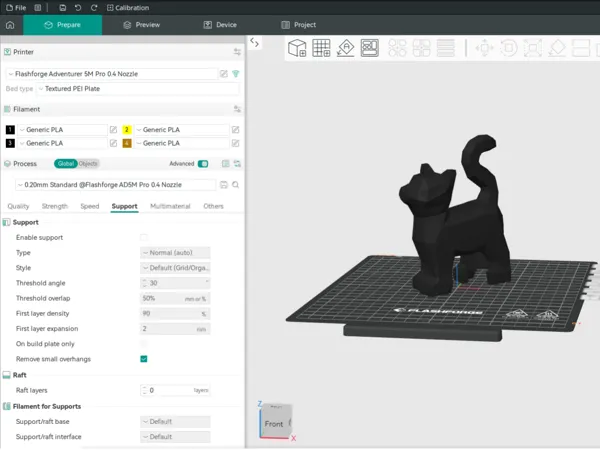600x450 pixels.
Task: Open filament 4 Generic PLA dropdown
Action: coord(182,143)
